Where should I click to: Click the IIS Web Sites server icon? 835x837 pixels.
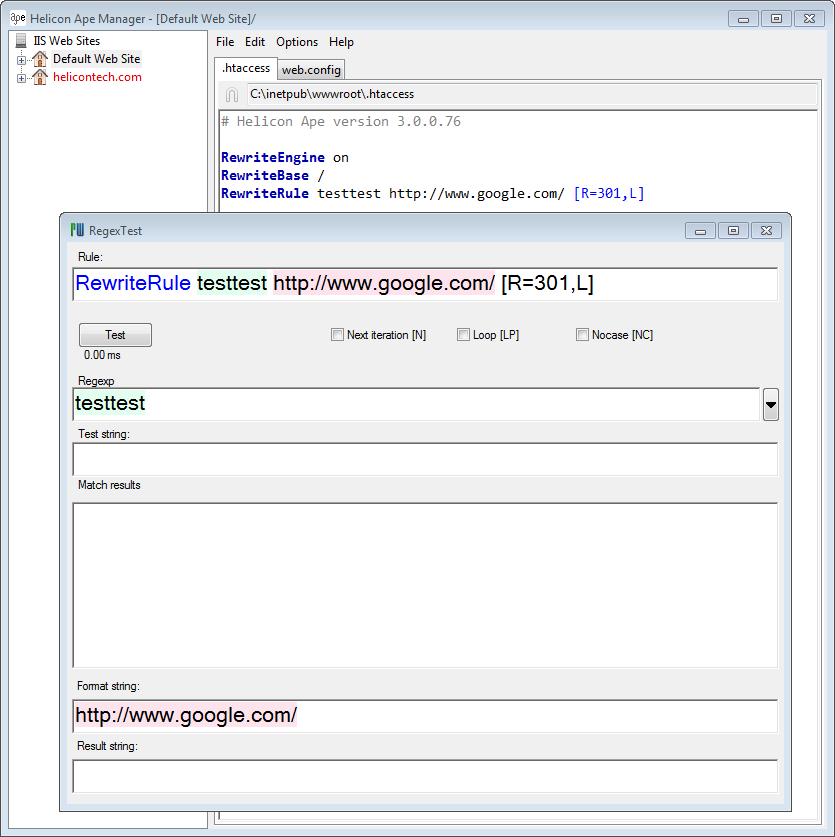[x=21, y=41]
